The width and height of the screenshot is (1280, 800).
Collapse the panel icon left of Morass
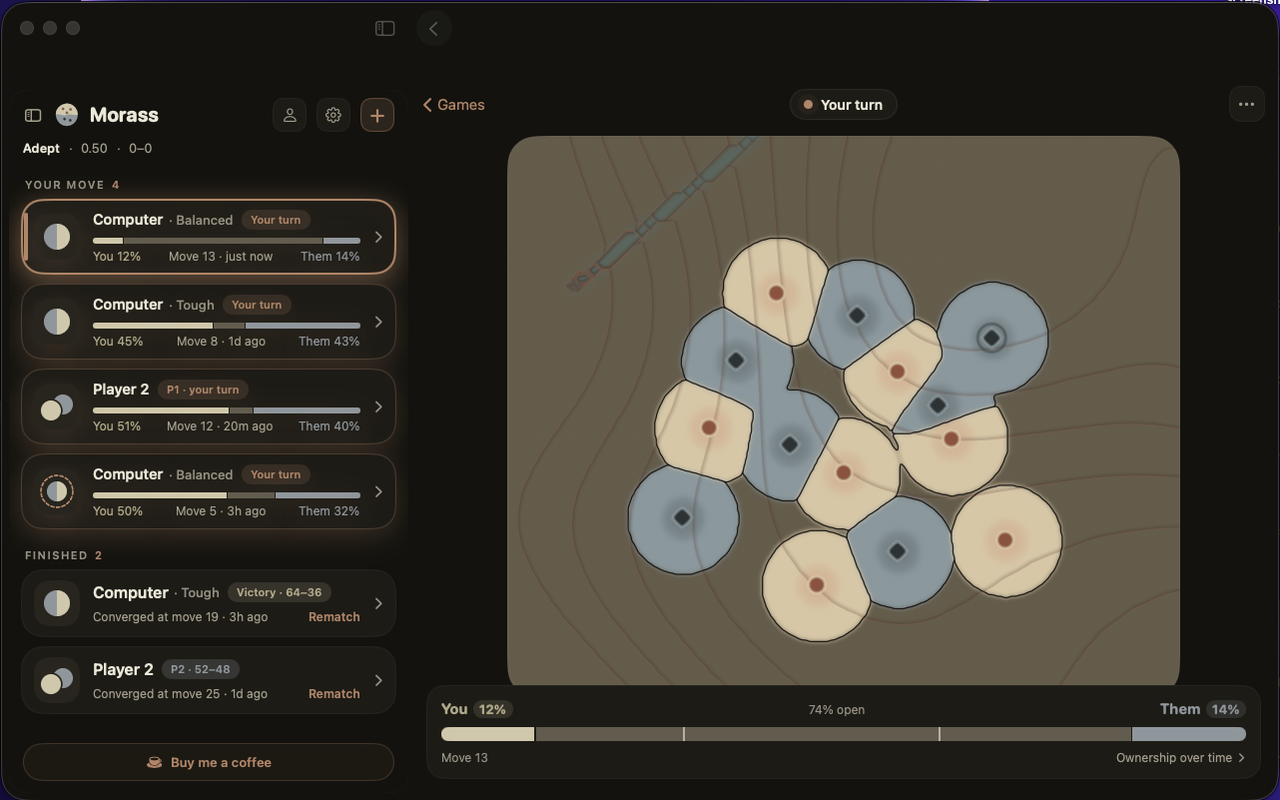(33, 115)
